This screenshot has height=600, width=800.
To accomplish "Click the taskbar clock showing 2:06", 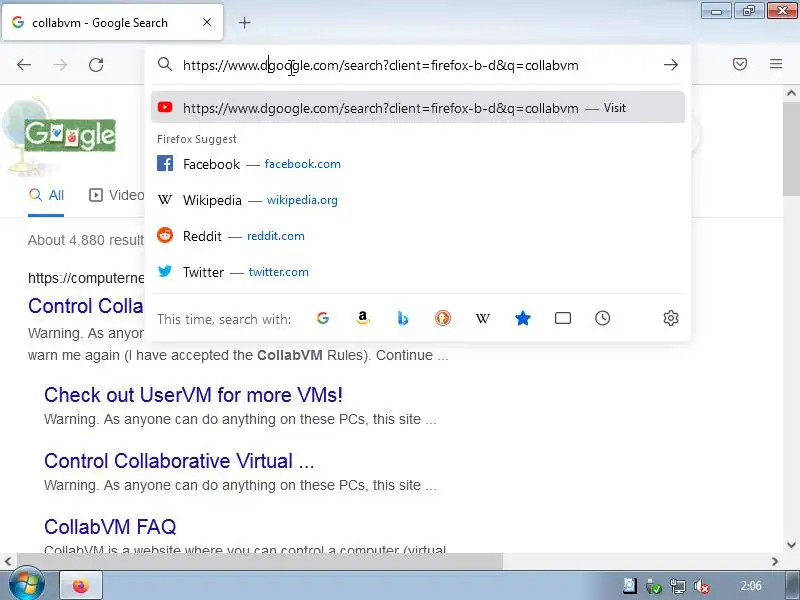I will point(751,586).
